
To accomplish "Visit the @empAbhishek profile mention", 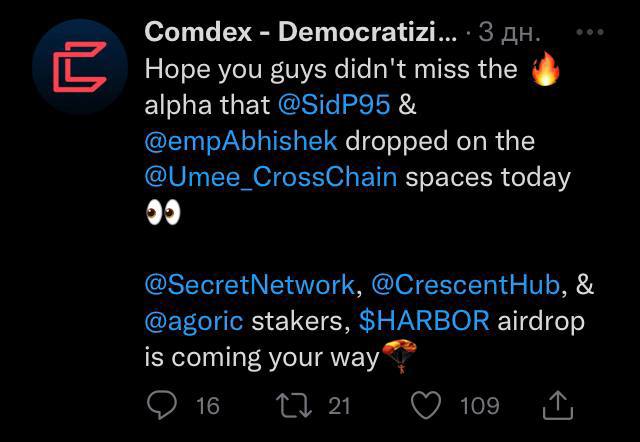I will point(241,141).
